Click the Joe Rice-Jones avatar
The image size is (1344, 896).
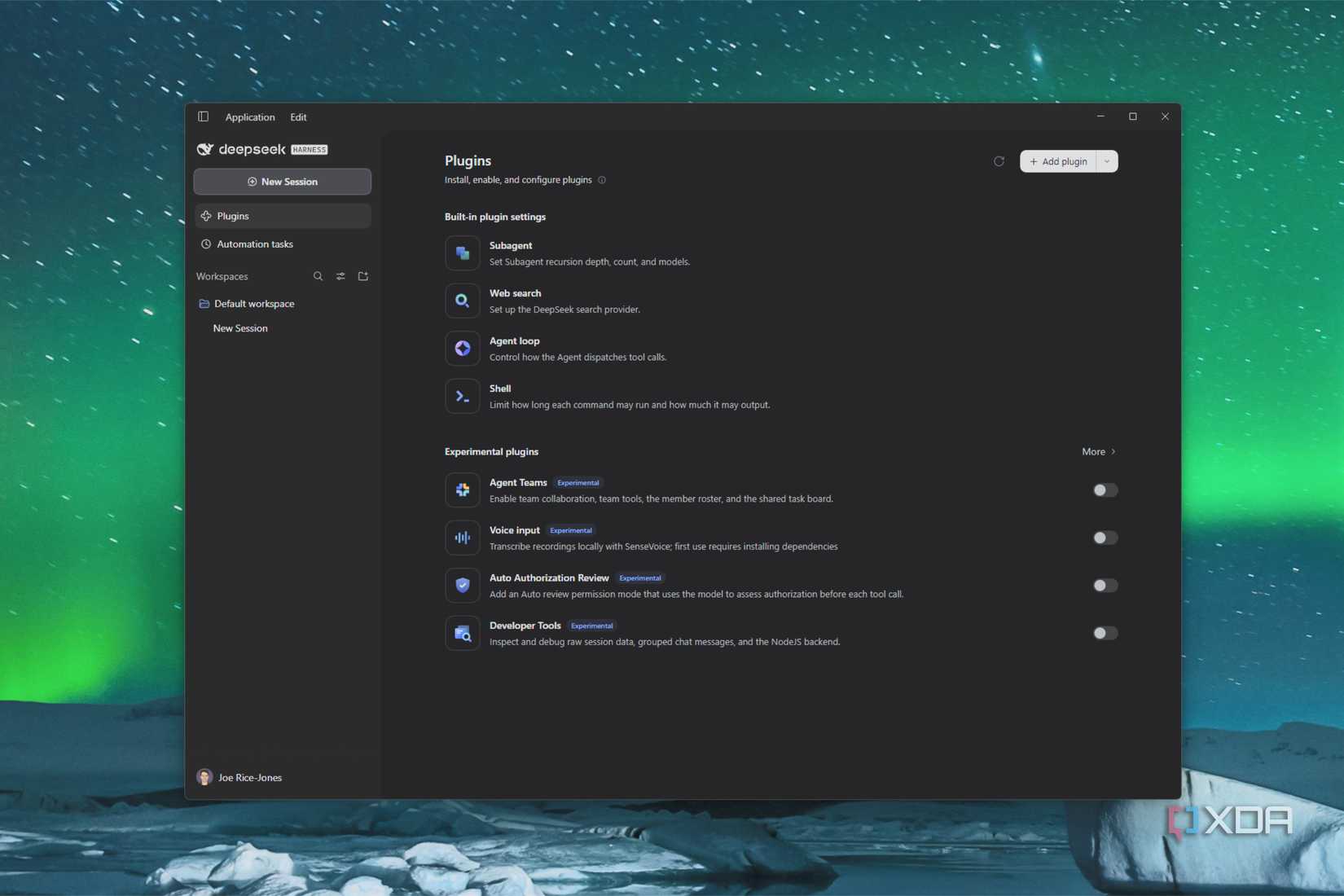pos(204,777)
